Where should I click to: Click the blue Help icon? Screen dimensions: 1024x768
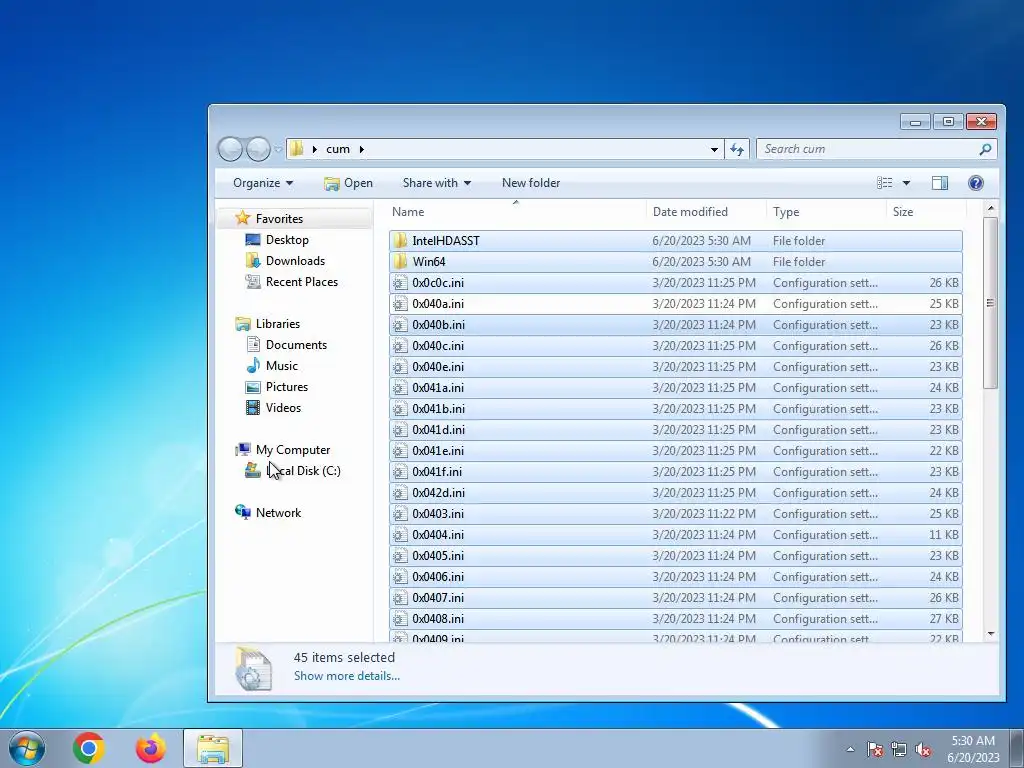click(976, 183)
